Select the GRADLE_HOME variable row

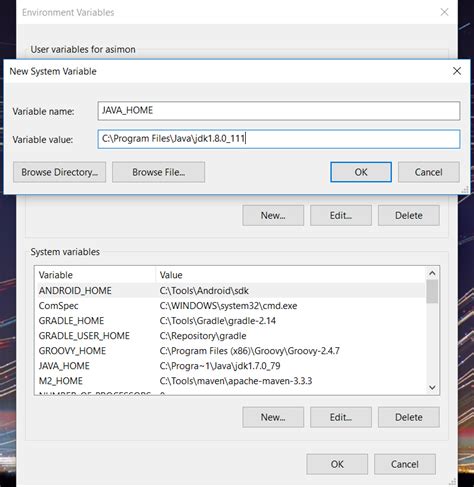230,321
